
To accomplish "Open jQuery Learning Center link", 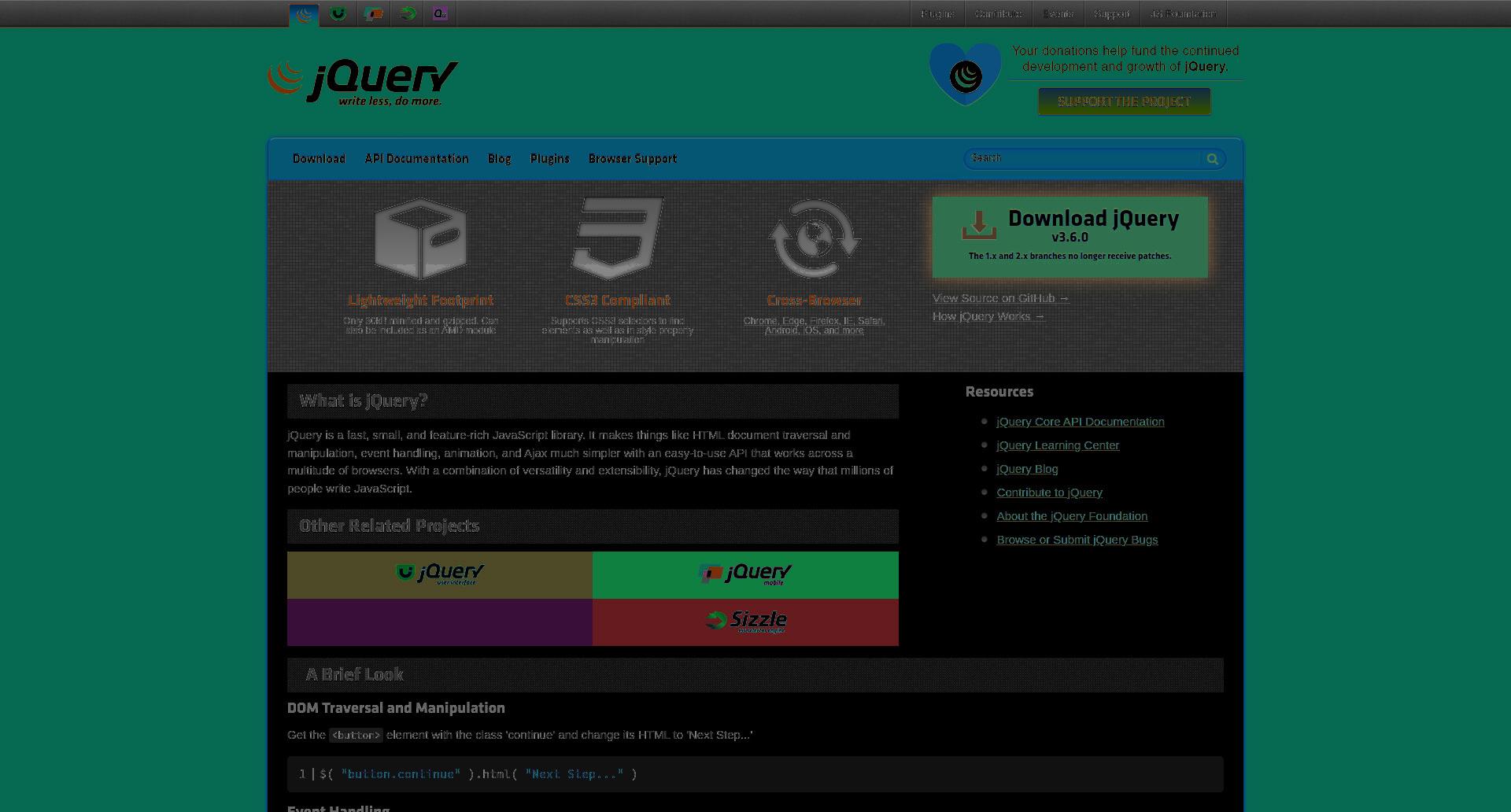I will [1058, 445].
